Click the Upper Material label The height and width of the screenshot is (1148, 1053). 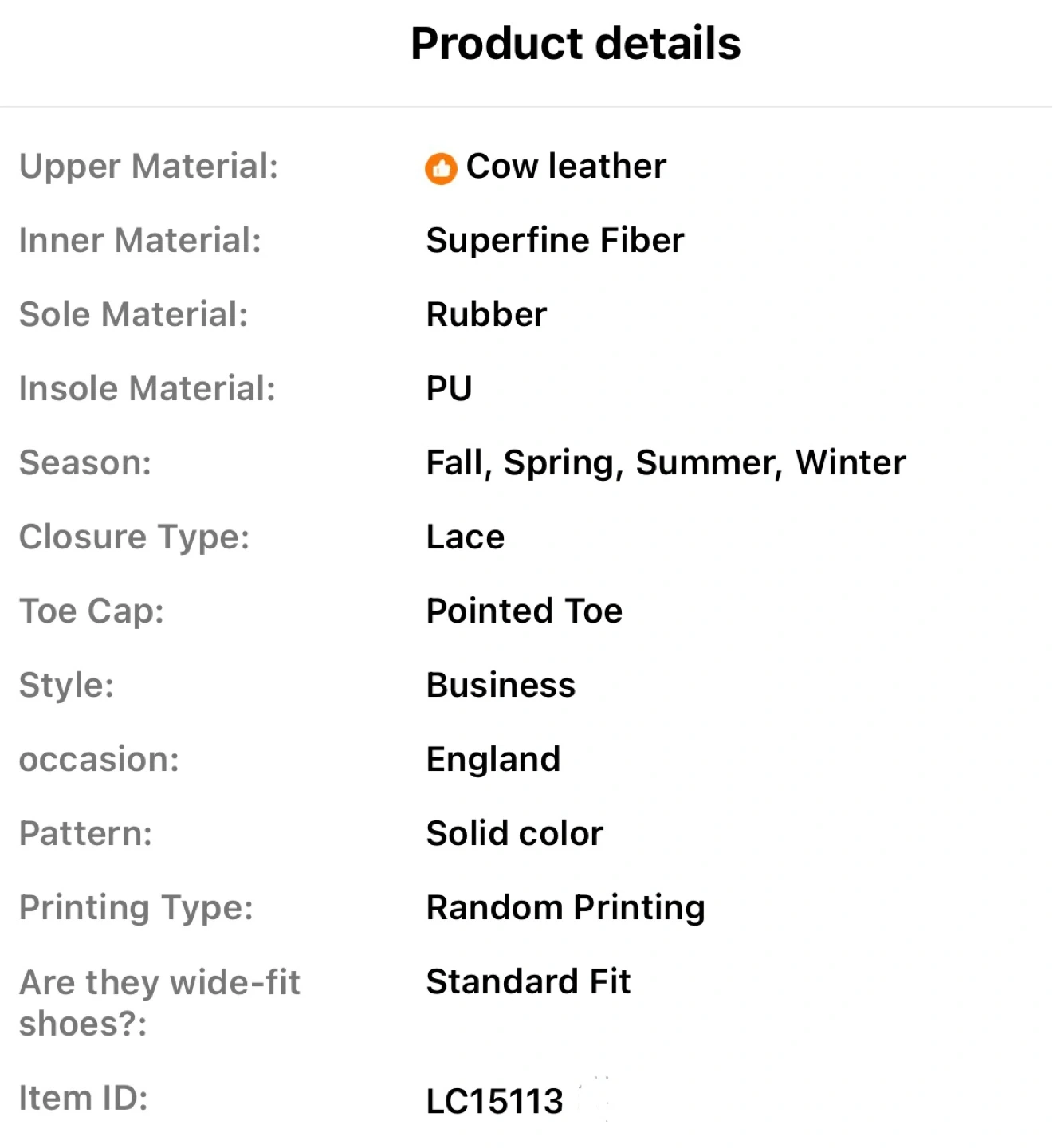[149, 167]
